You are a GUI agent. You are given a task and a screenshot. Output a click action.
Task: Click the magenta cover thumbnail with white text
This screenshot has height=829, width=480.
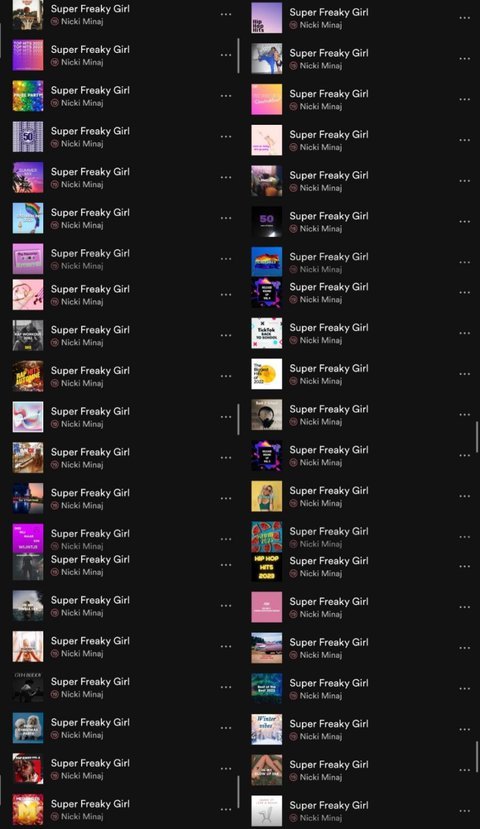tap(28, 538)
